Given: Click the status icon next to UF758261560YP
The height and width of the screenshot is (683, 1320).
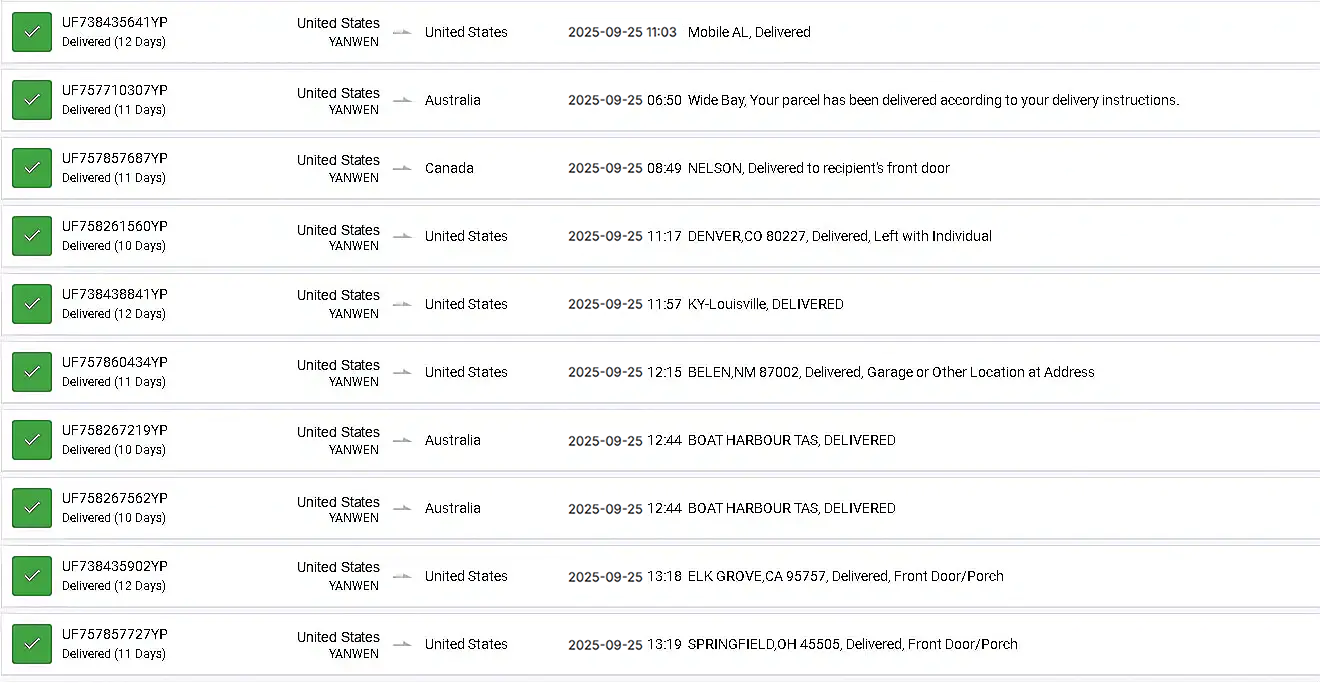Looking at the screenshot, I should (x=32, y=236).
